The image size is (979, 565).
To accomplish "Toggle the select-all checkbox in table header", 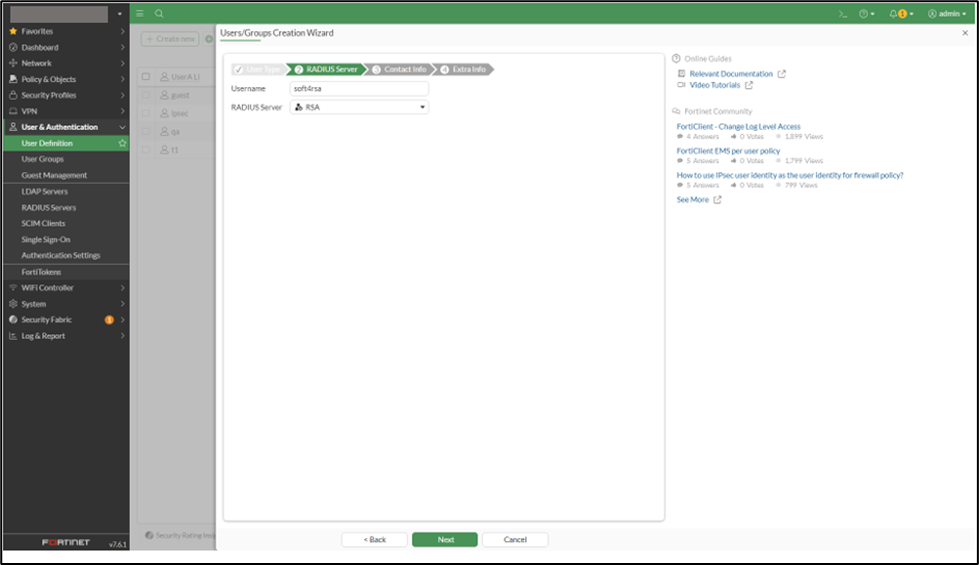I will click(x=146, y=76).
